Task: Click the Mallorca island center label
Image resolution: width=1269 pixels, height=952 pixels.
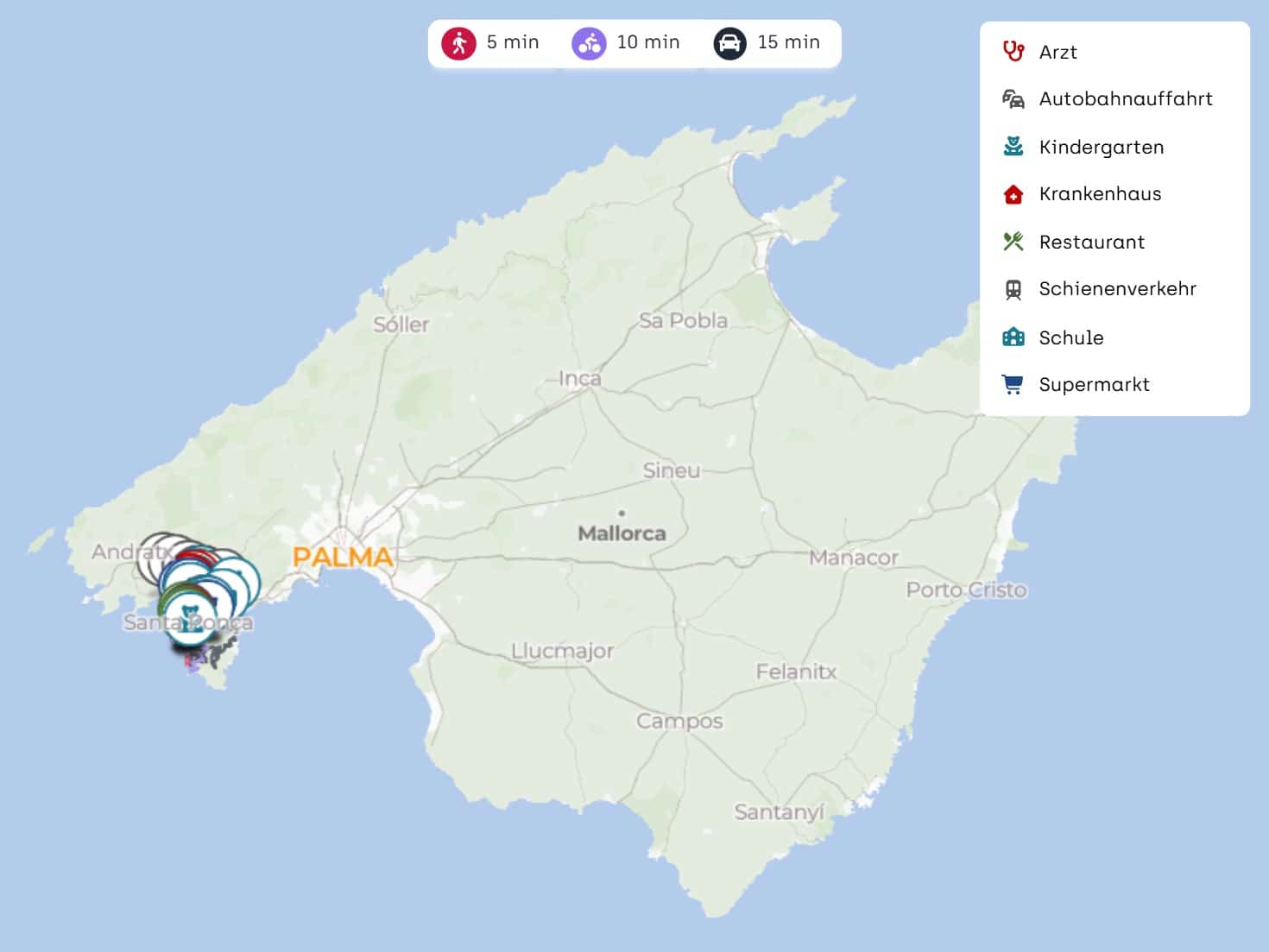Action: 622,533
